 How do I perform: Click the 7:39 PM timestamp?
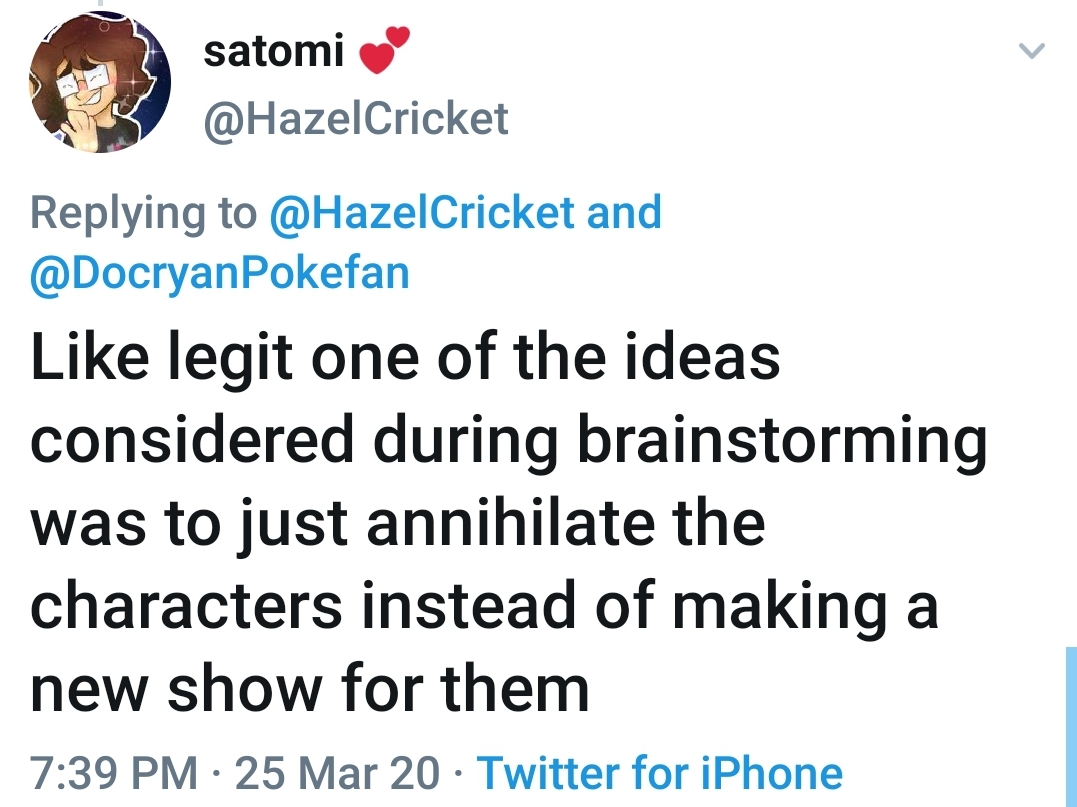pyautogui.click(x=114, y=772)
